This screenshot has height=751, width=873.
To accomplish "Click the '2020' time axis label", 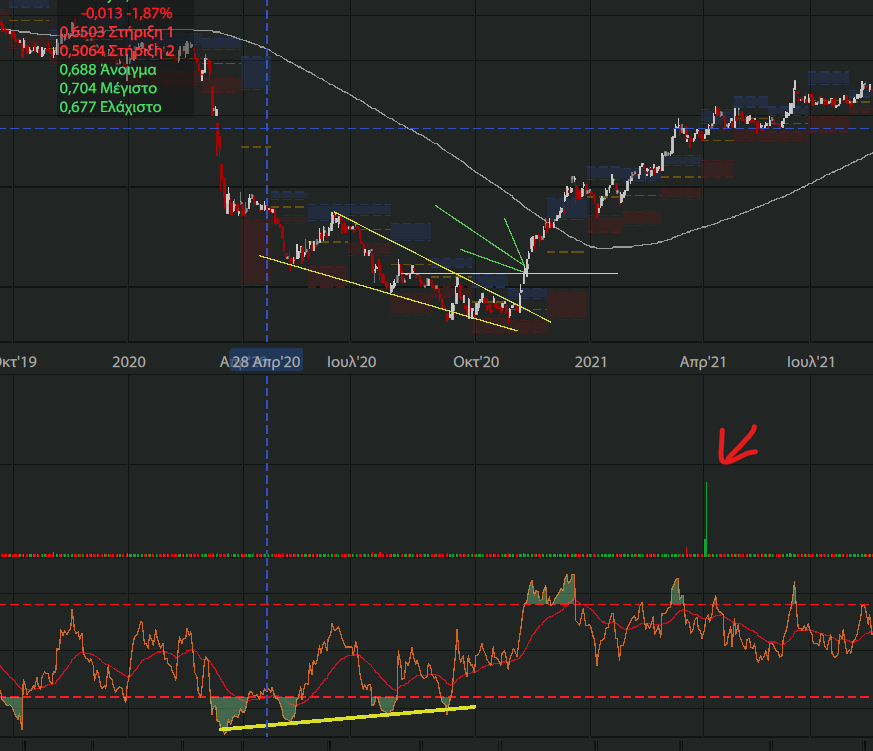I will pos(130,361).
